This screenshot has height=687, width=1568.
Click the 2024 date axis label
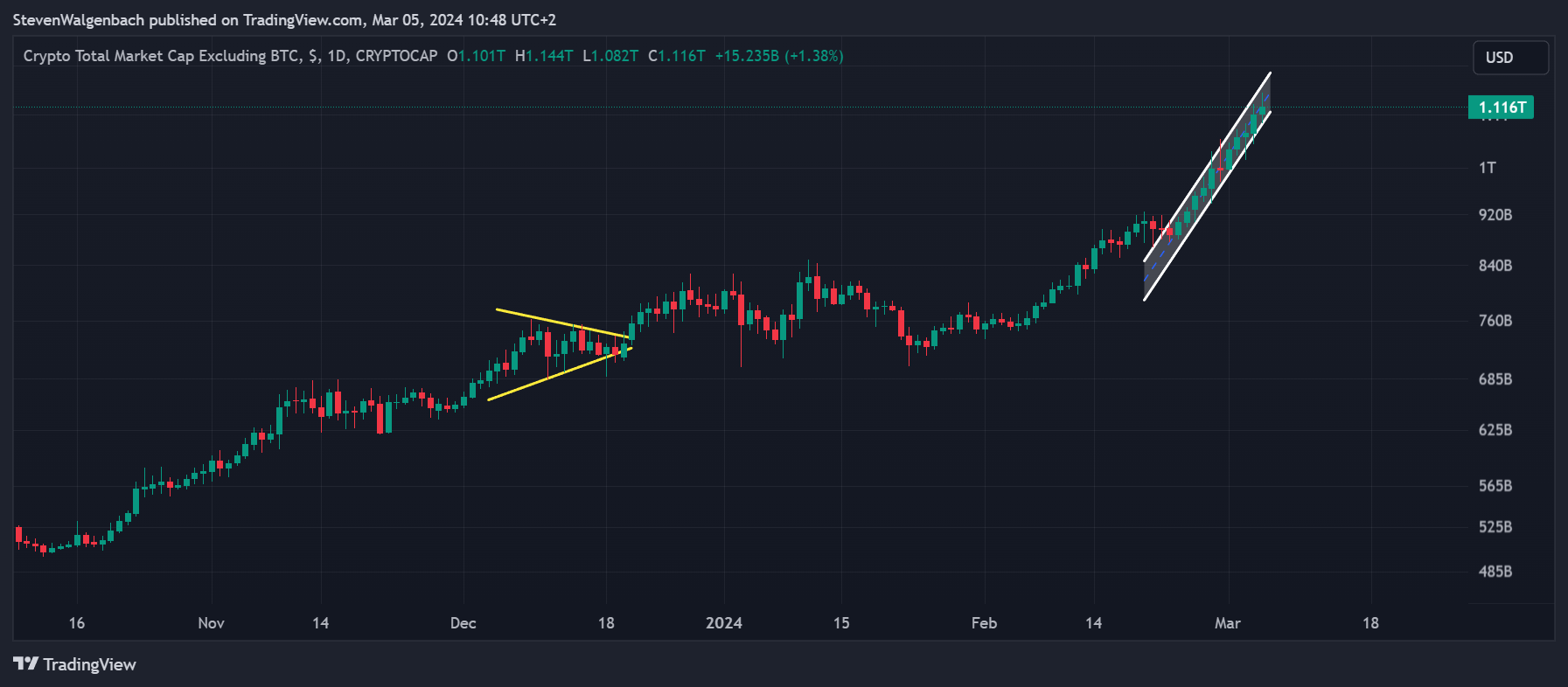(x=724, y=623)
